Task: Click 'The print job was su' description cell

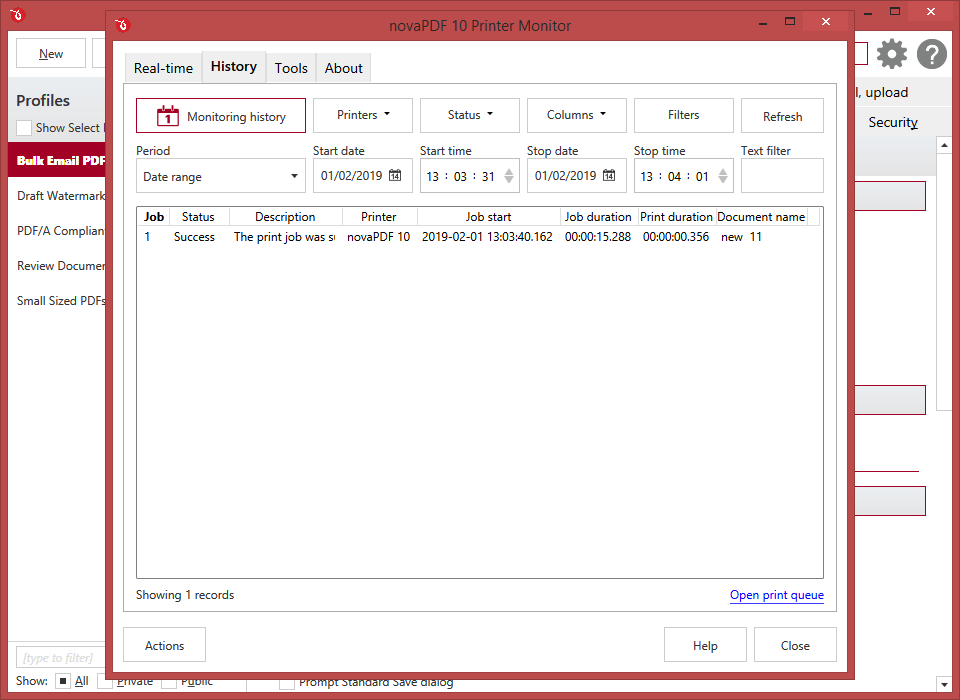Action: click(x=284, y=236)
